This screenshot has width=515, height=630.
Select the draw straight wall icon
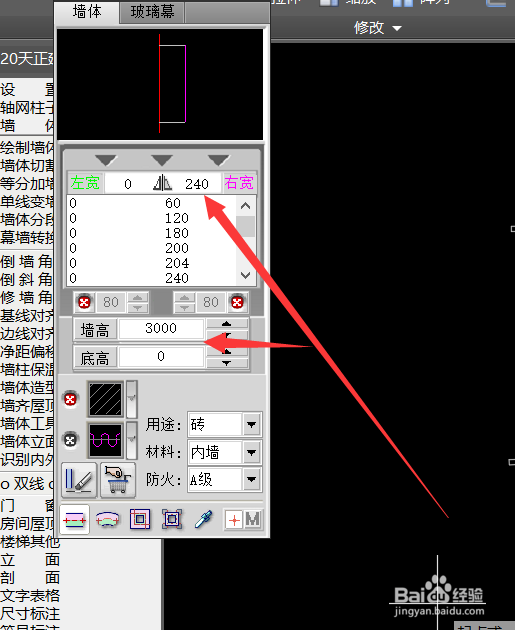click(x=75, y=520)
